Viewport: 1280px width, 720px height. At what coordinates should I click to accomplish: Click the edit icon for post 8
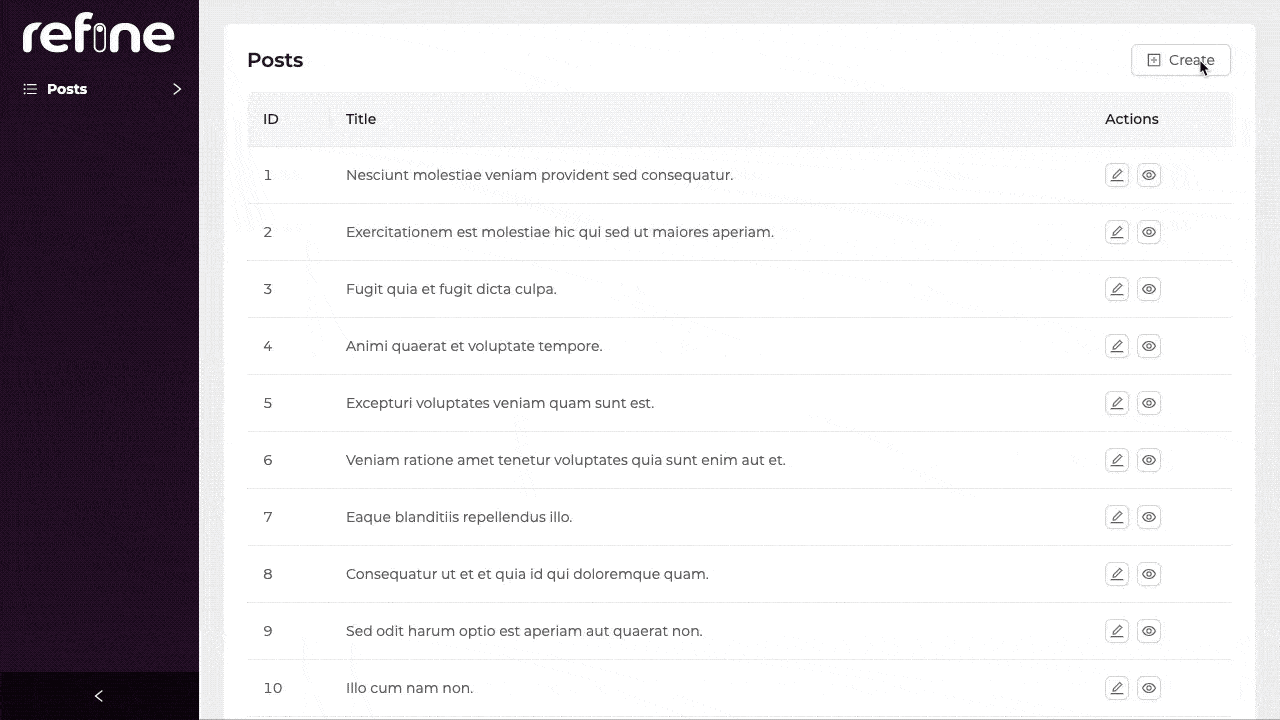[1117, 574]
